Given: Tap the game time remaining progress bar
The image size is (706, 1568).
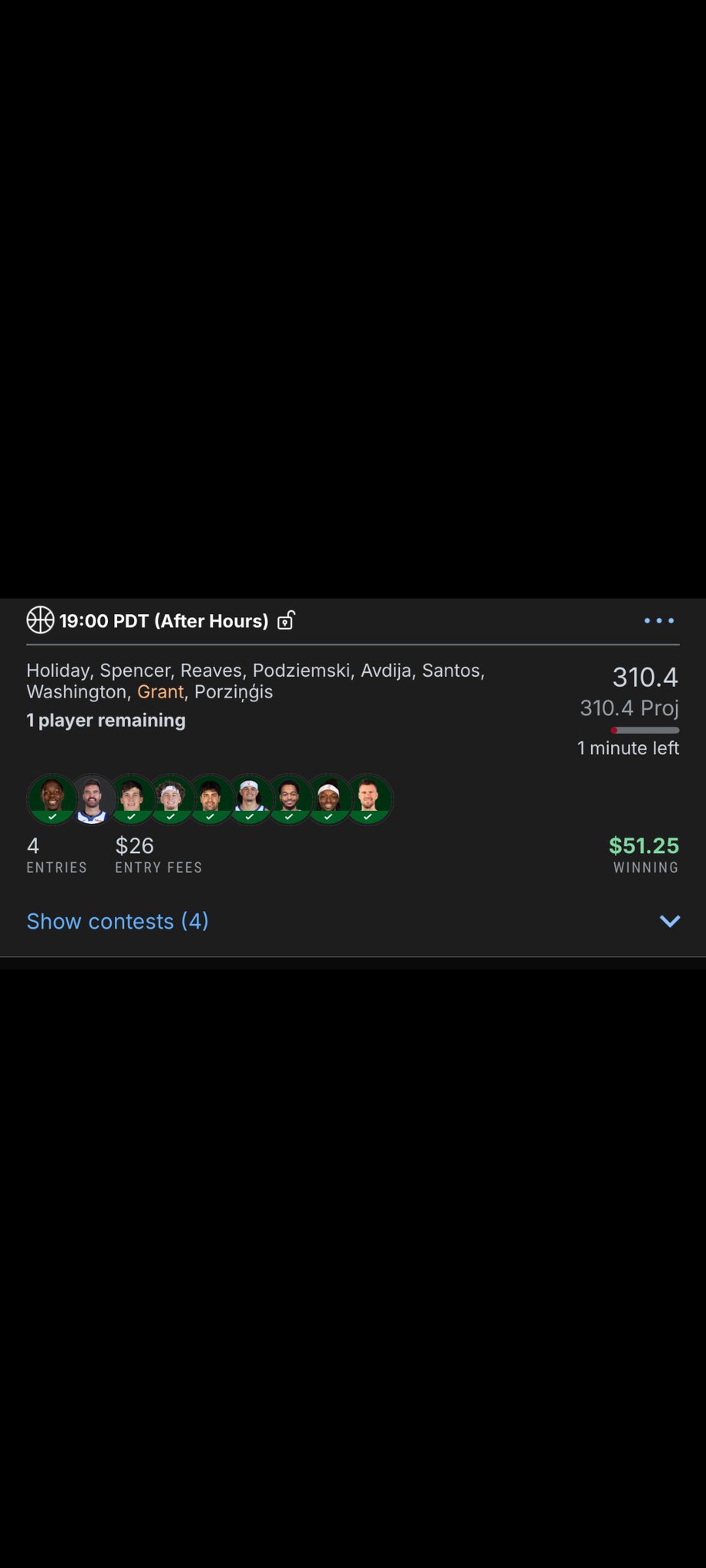Looking at the screenshot, I should click(645, 730).
